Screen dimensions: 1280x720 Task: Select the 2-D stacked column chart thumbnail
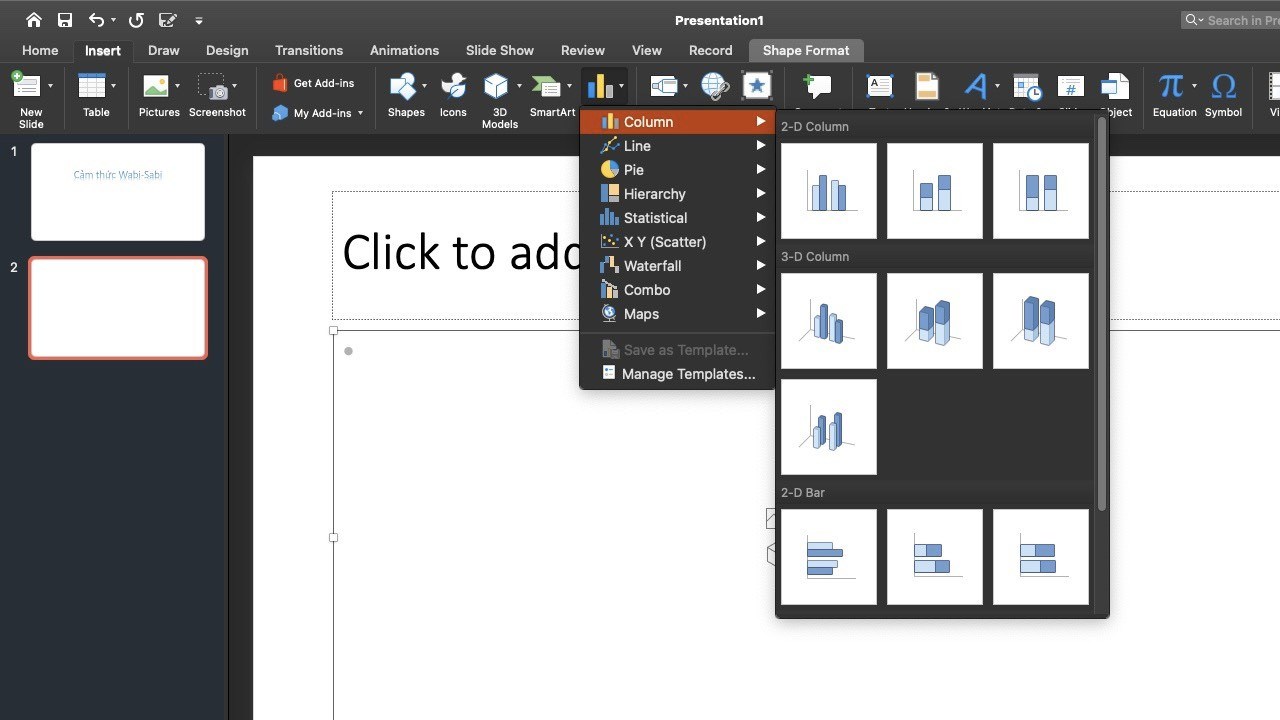[935, 191]
